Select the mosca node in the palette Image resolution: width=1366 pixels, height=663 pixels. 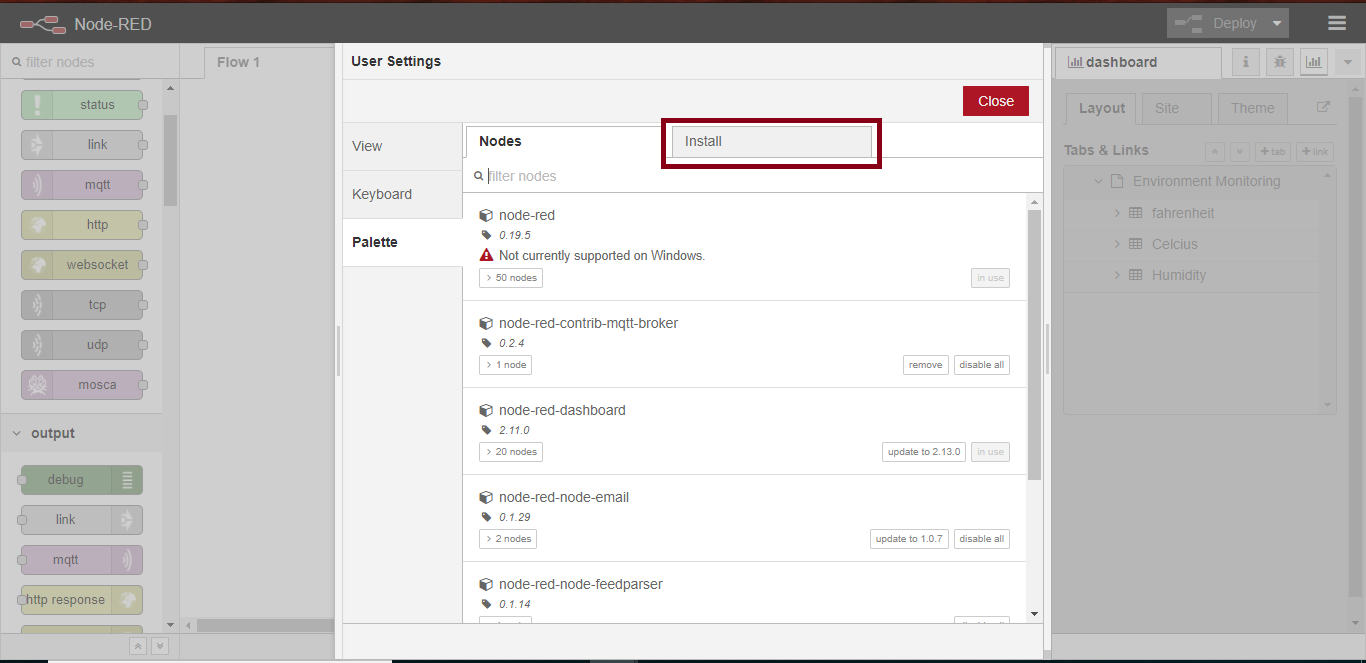point(83,384)
